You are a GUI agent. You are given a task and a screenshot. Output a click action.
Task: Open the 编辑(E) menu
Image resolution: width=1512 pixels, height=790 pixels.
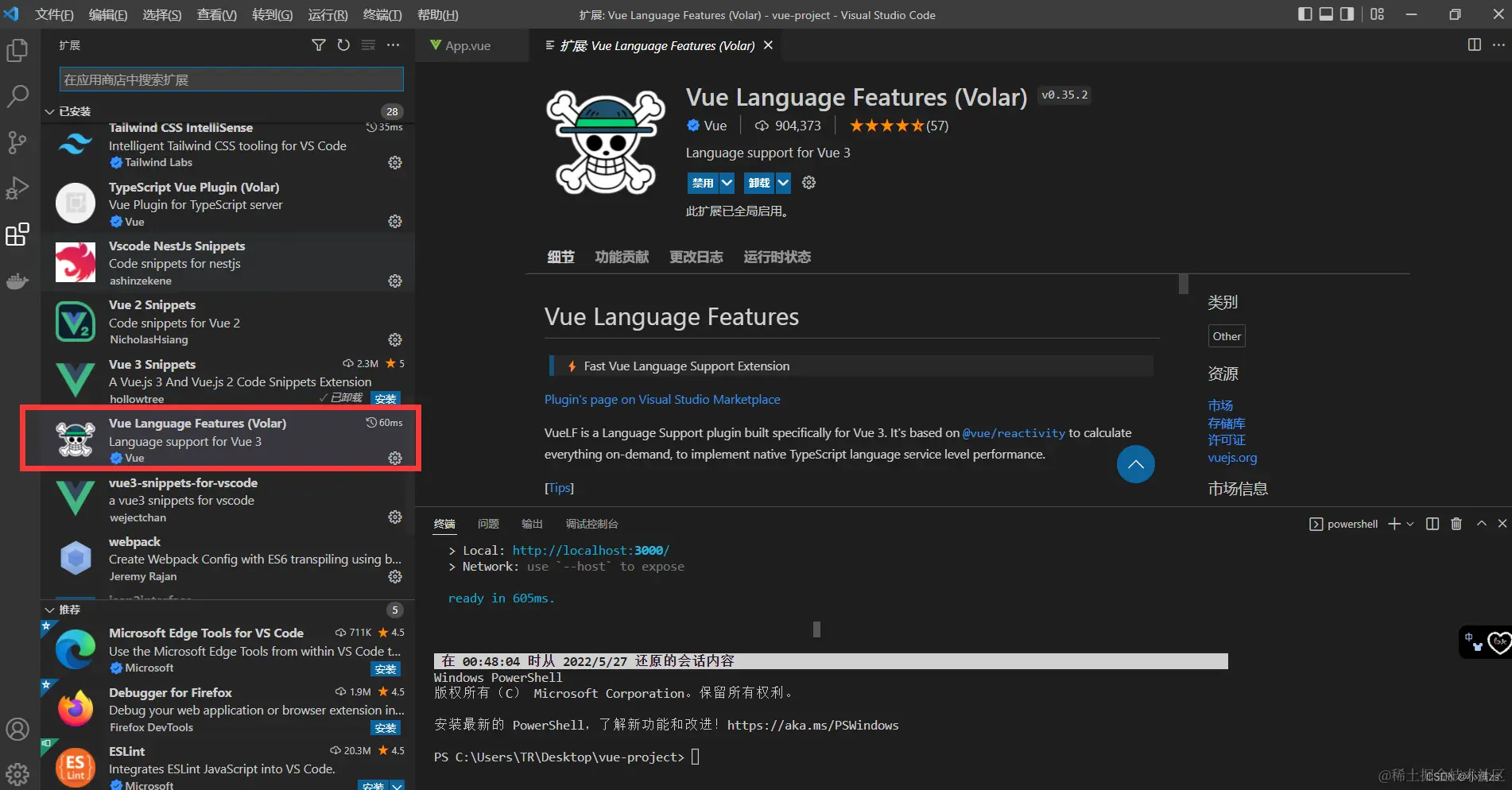click(x=108, y=15)
